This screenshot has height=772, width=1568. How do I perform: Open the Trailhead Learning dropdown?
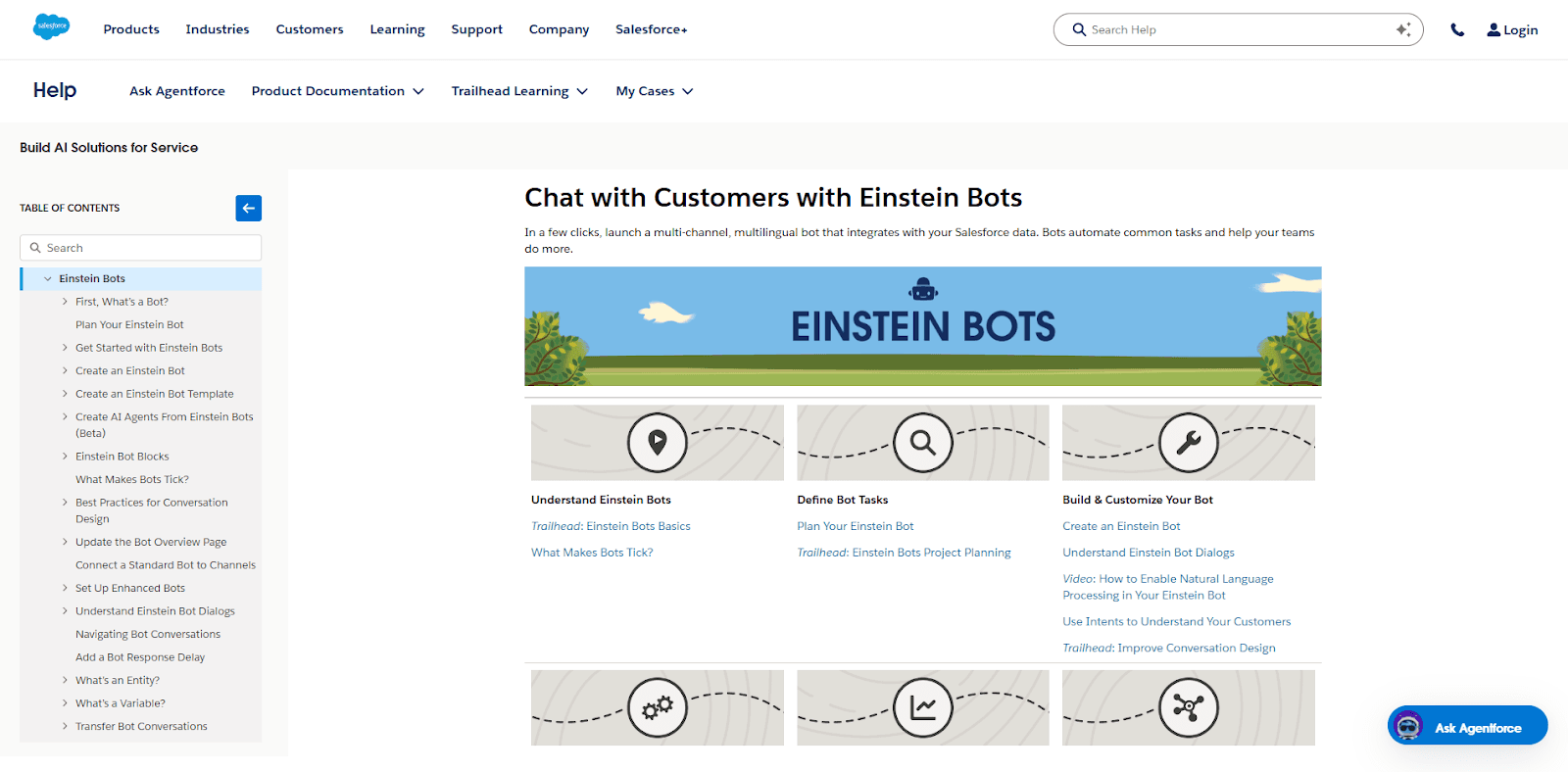pos(519,91)
